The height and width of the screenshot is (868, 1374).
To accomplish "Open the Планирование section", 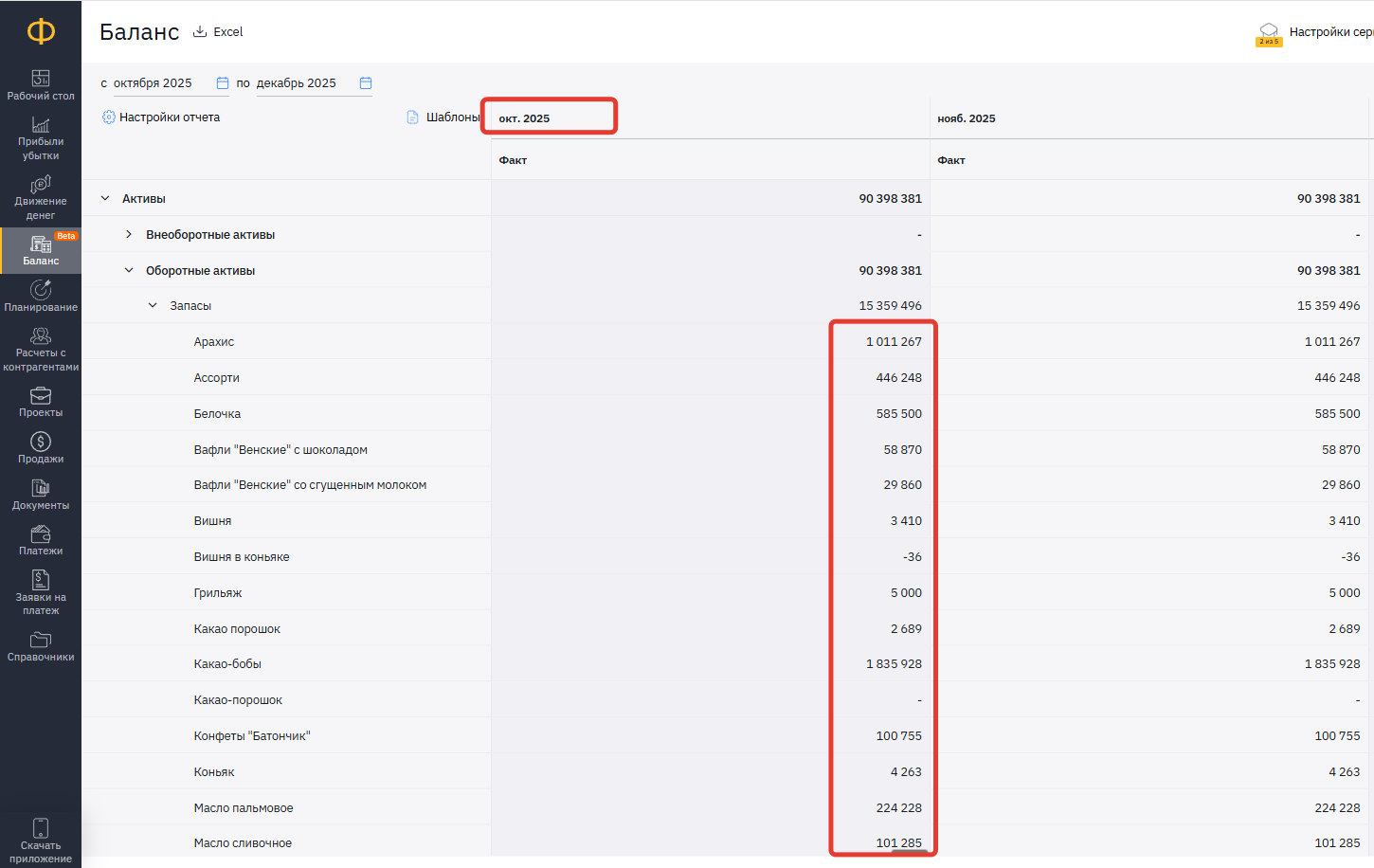I will (x=41, y=296).
